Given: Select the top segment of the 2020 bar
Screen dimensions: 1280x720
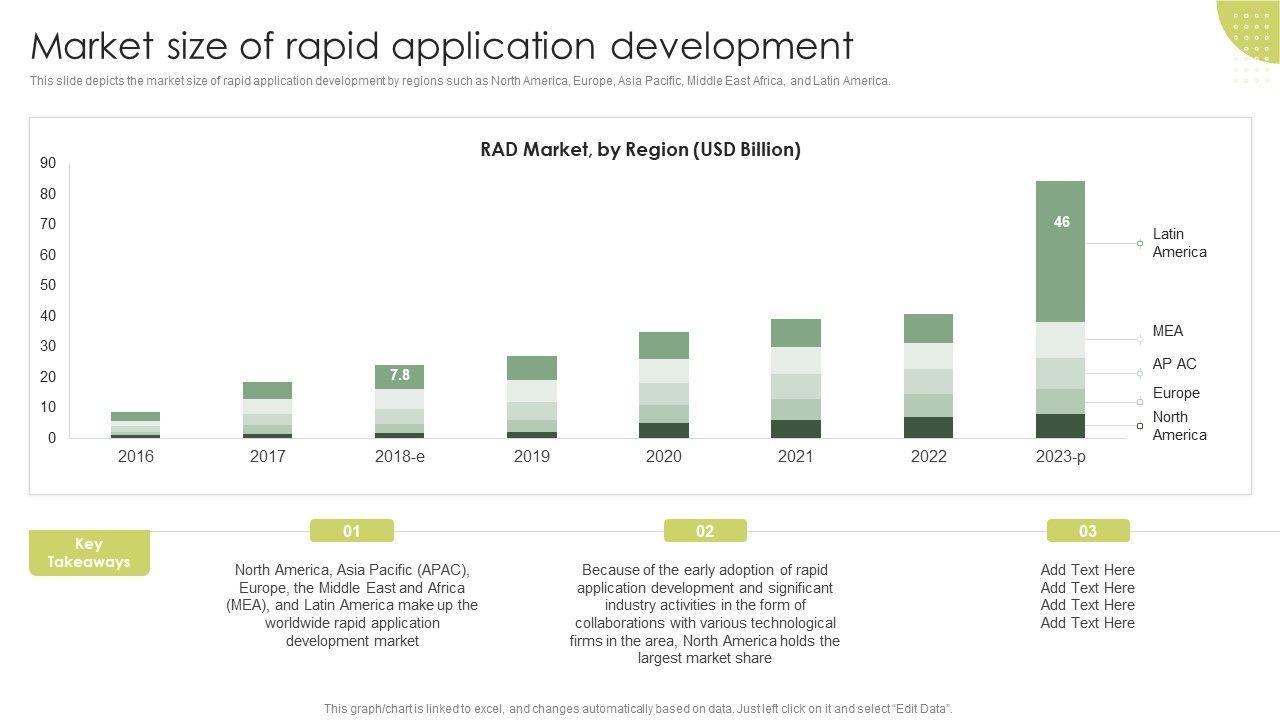Looking at the screenshot, I should pos(664,345).
